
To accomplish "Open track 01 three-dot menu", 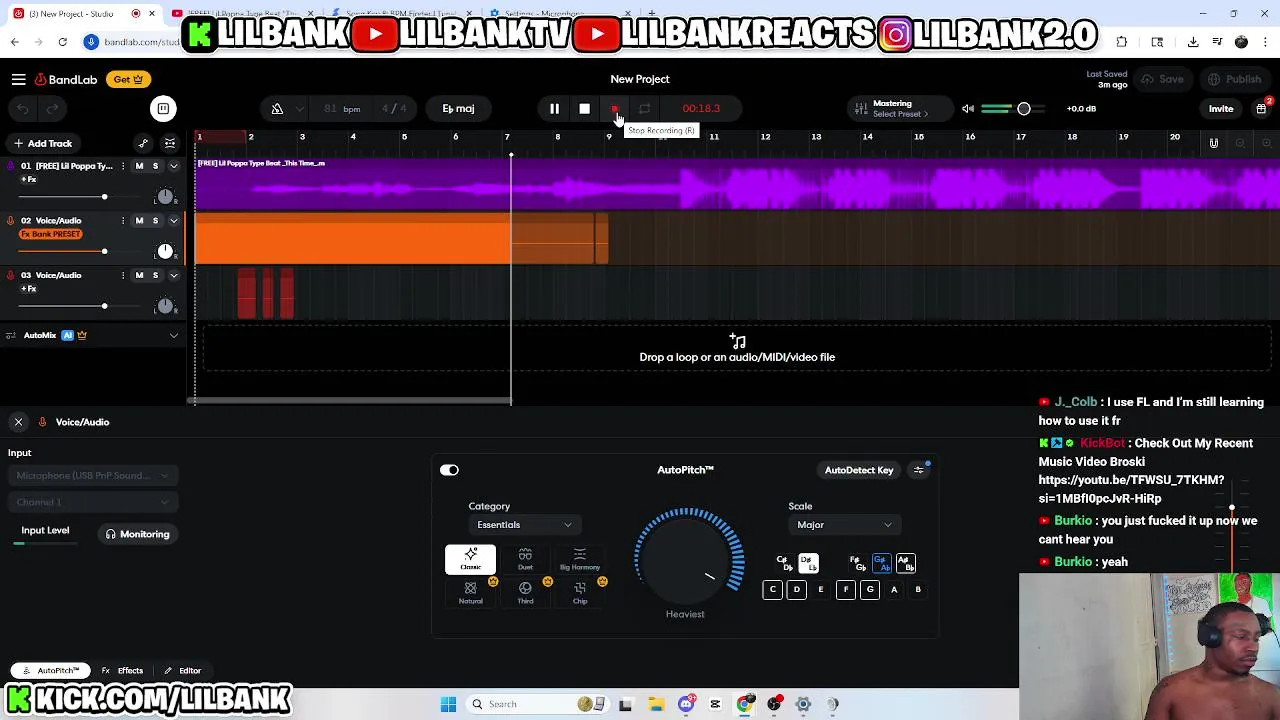I will click(x=123, y=166).
